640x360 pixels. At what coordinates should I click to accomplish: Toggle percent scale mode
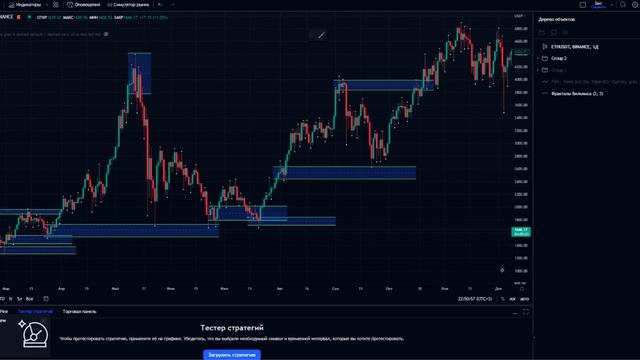coord(502,299)
